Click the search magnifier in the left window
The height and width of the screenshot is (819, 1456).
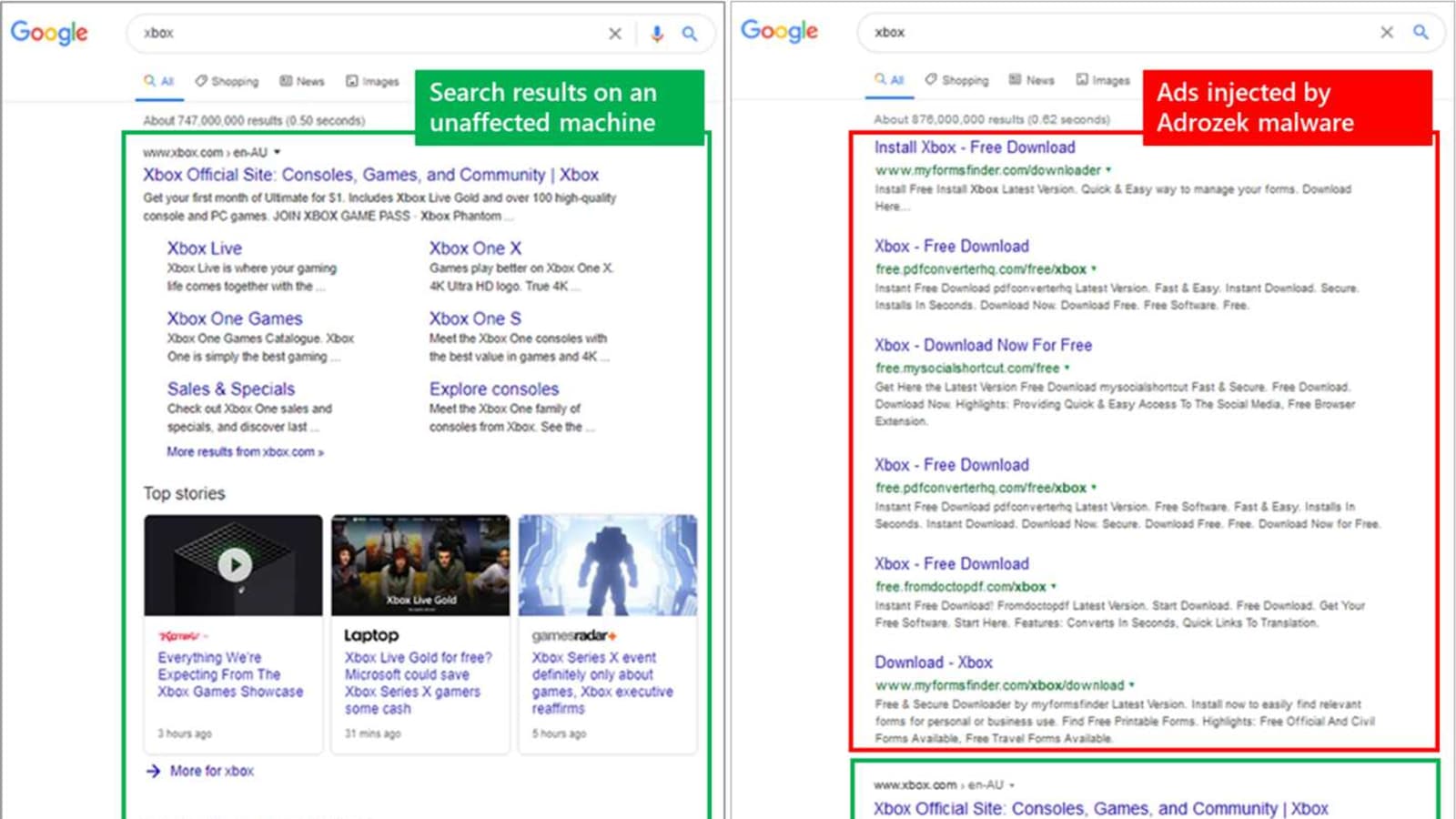[690, 34]
